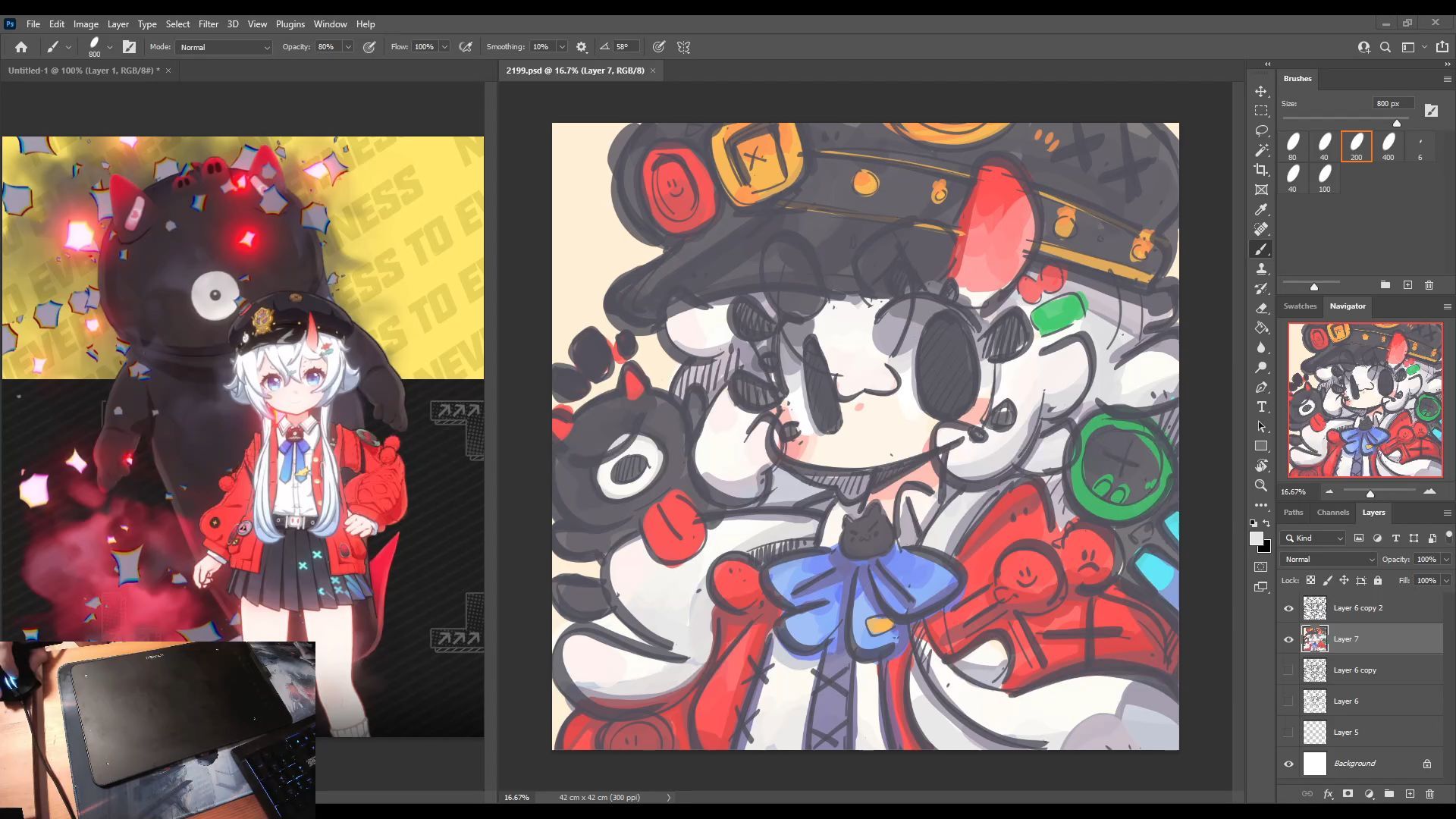This screenshot has height=819, width=1456.
Task: Click the Home button in options bar
Action: (x=21, y=47)
